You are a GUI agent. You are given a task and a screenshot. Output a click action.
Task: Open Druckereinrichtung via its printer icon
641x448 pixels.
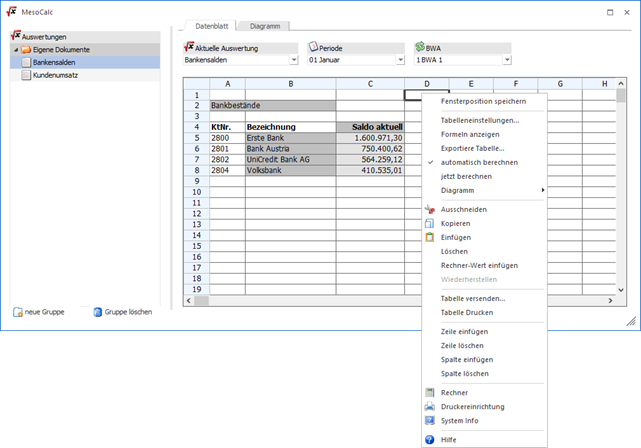pyautogui.click(x=430, y=407)
